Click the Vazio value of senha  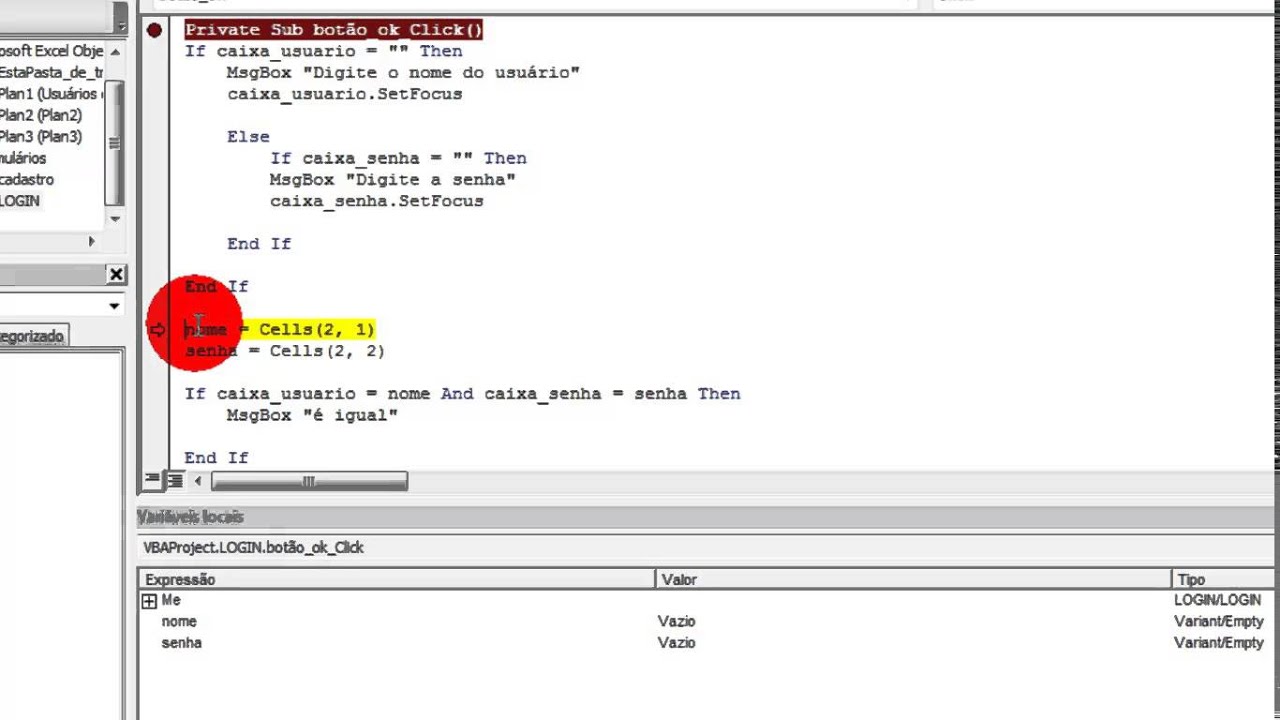[x=676, y=643]
